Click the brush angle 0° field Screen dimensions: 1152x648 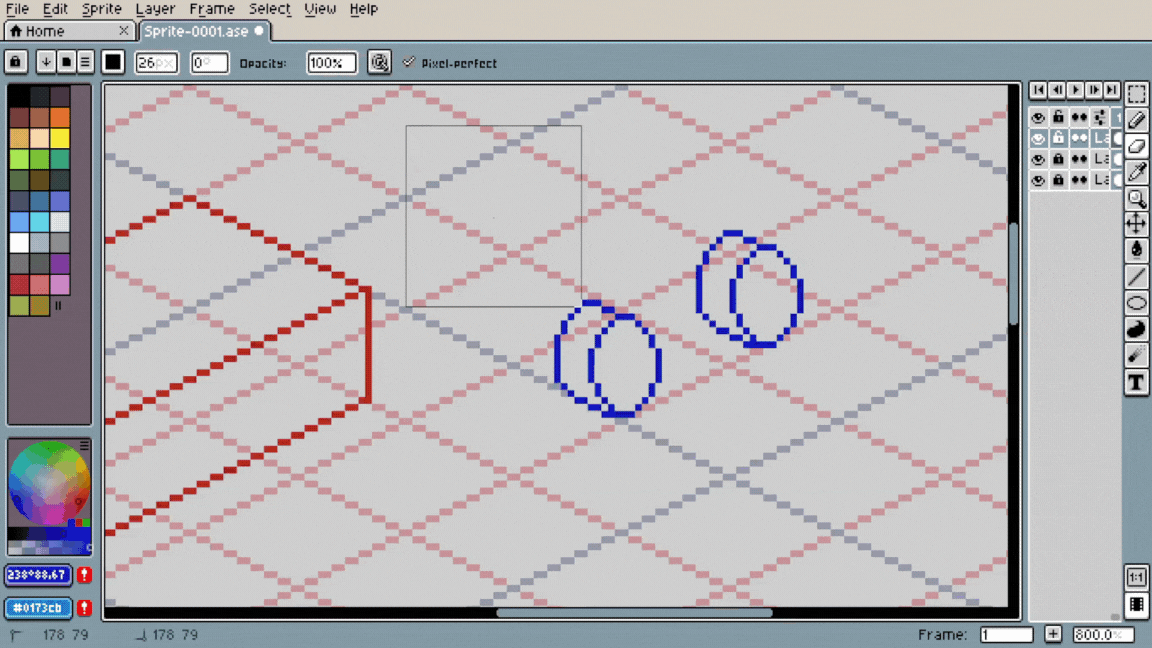click(209, 62)
